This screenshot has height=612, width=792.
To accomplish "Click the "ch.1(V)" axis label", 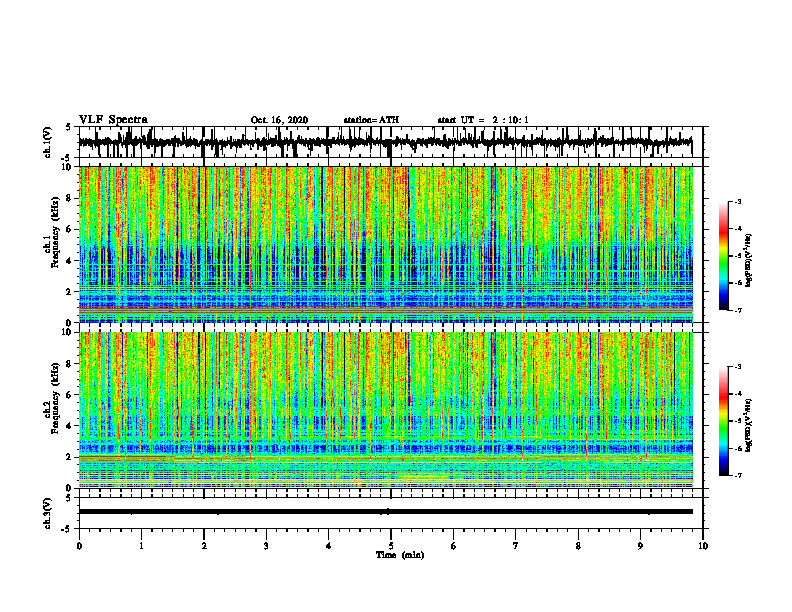I will (x=48, y=142).
